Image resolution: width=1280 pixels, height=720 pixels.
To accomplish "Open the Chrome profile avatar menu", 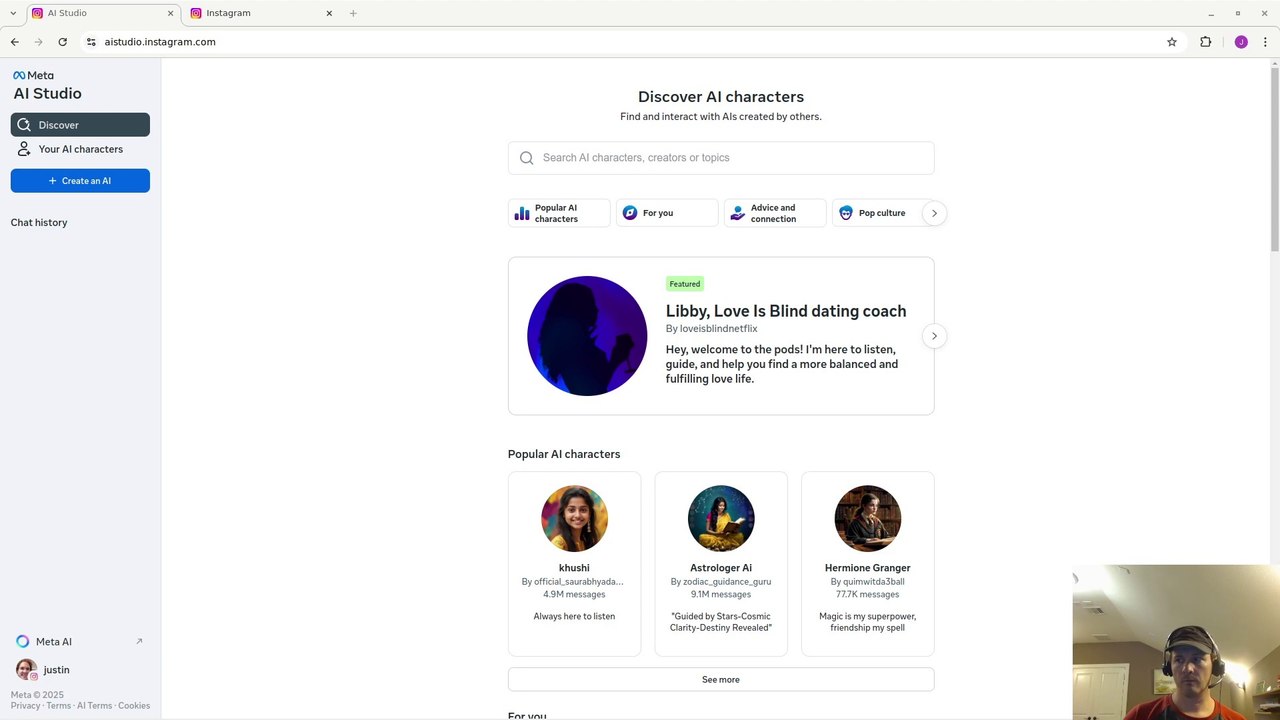I will (x=1241, y=42).
